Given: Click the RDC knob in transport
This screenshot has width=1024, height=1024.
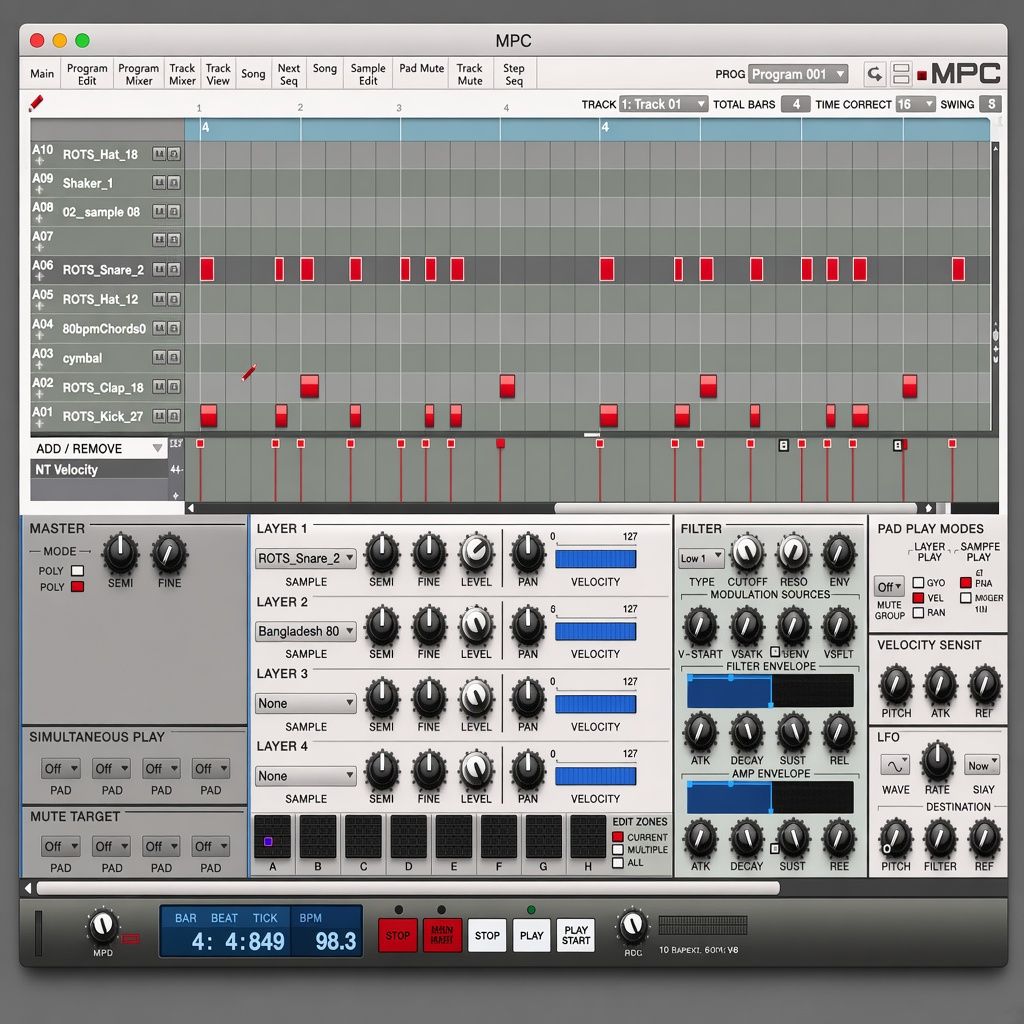Looking at the screenshot, I should coord(633,926).
